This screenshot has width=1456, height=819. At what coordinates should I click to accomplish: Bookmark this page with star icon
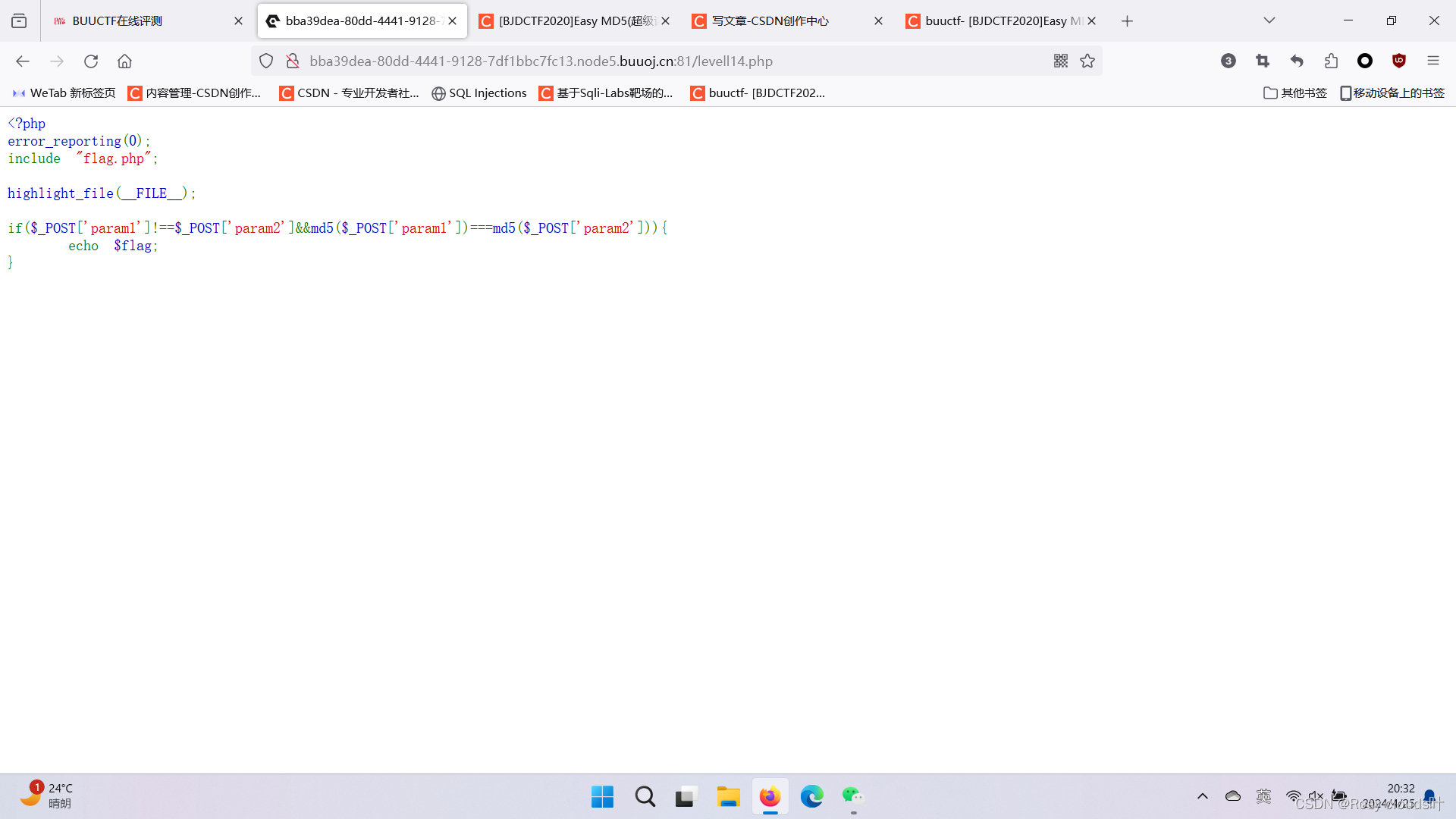(x=1087, y=61)
